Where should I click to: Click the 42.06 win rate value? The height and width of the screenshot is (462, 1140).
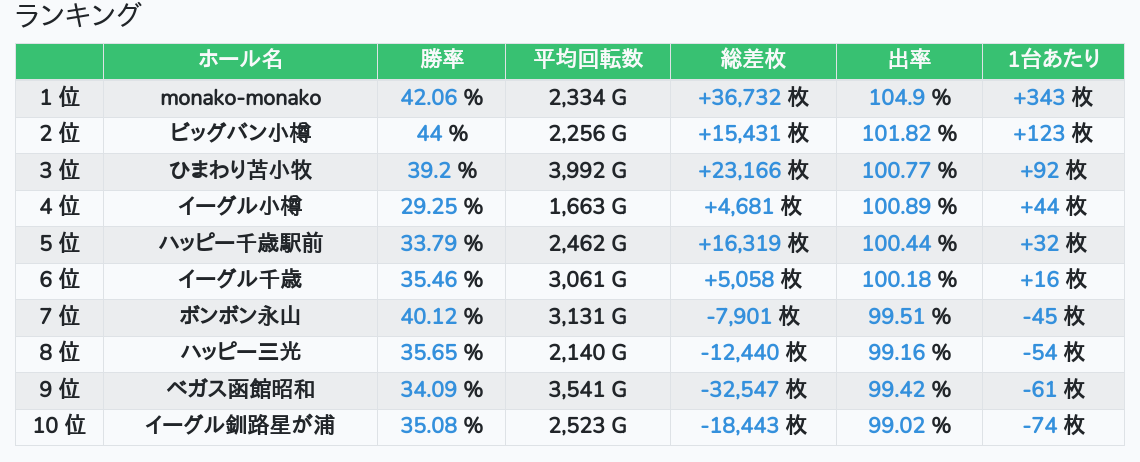coord(428,98)
